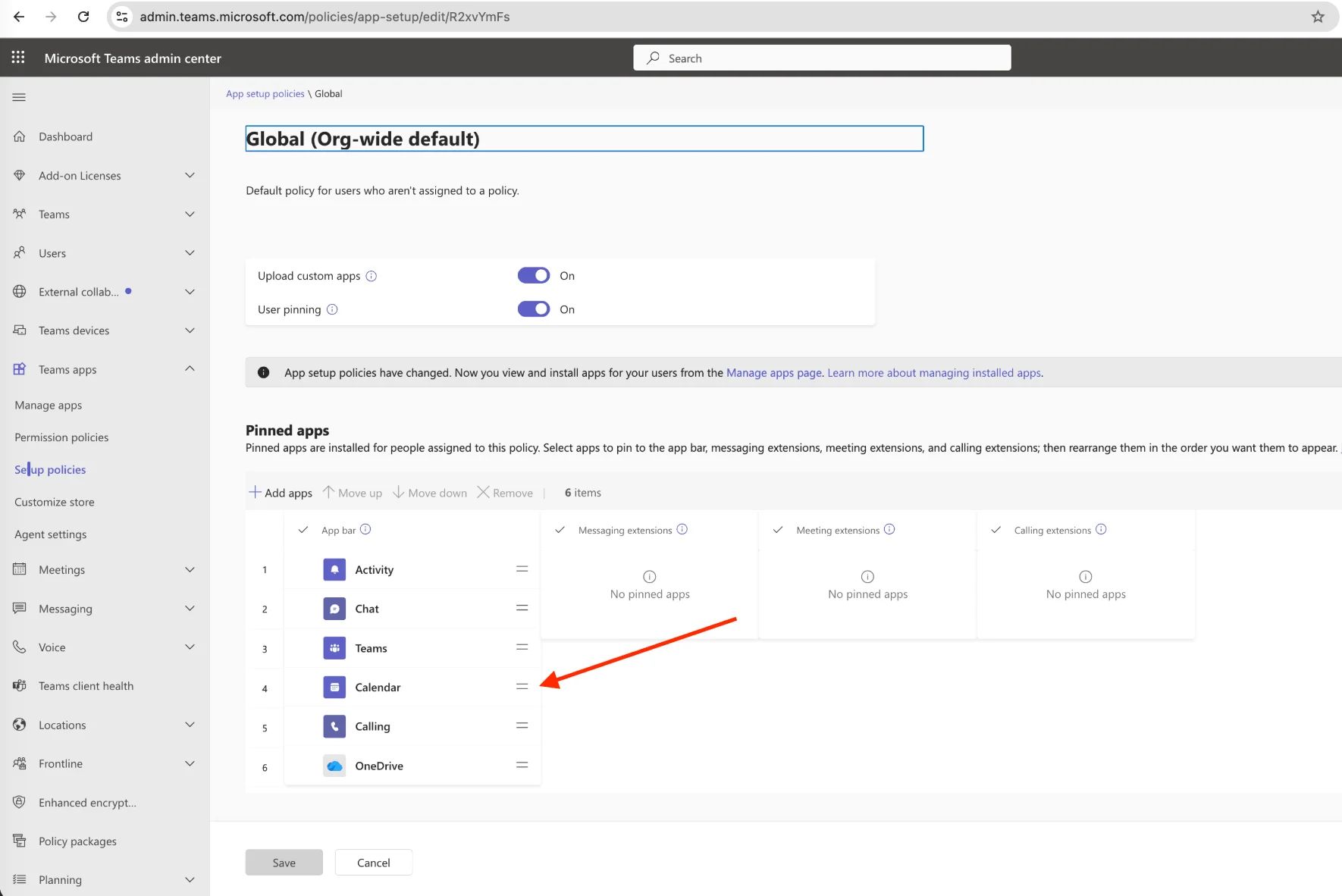This screenshot has height=896, width=1342.
Task: Edit the Global (Org-wide default) name field
Action: coord(585,139)
